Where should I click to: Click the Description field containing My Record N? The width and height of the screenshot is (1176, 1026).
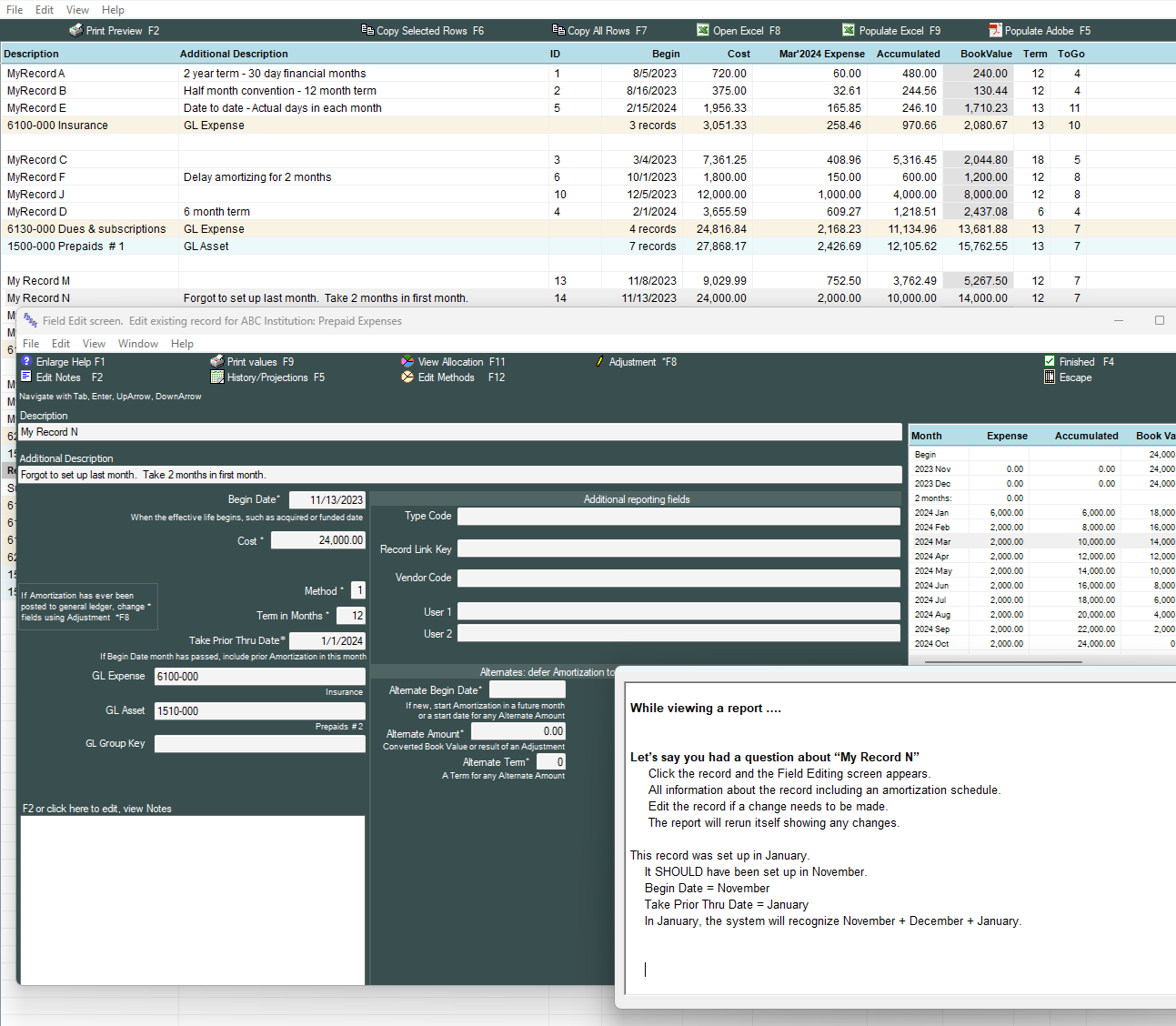(x=460, y=432)
